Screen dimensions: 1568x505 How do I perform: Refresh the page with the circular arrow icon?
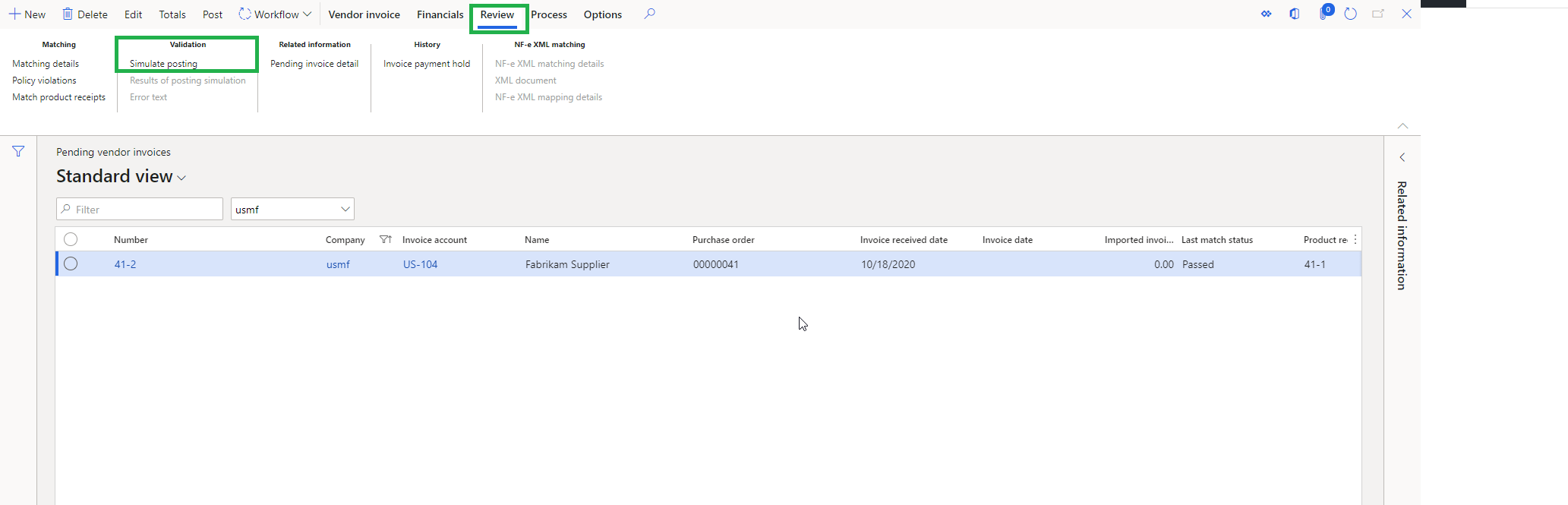(1350, 14)
